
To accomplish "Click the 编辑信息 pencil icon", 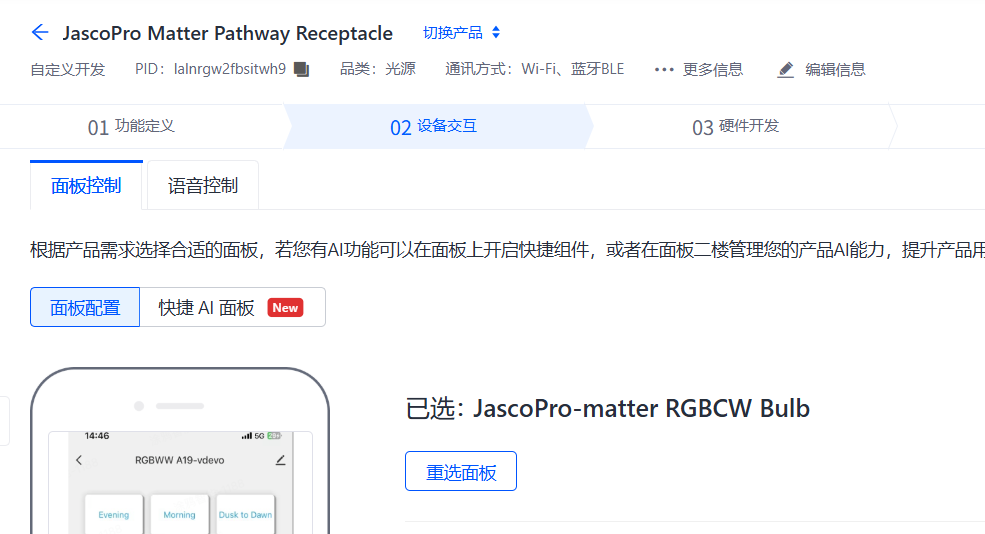I will pos(785,69).
